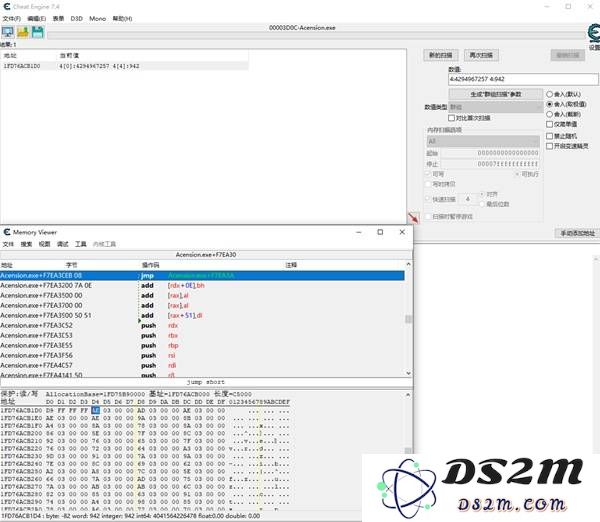This screenshot has width=600, height=522.
Task: Click the Cheat Engine logo settings icon
Action: pos(593,34)
